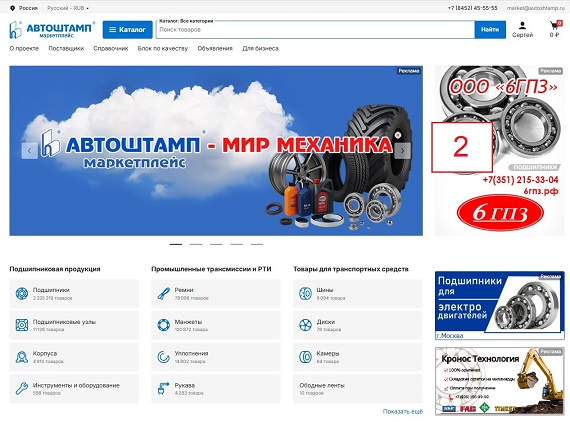Click the Рукава hose icon
Viewport: 570px width, 422px height.
164,389
